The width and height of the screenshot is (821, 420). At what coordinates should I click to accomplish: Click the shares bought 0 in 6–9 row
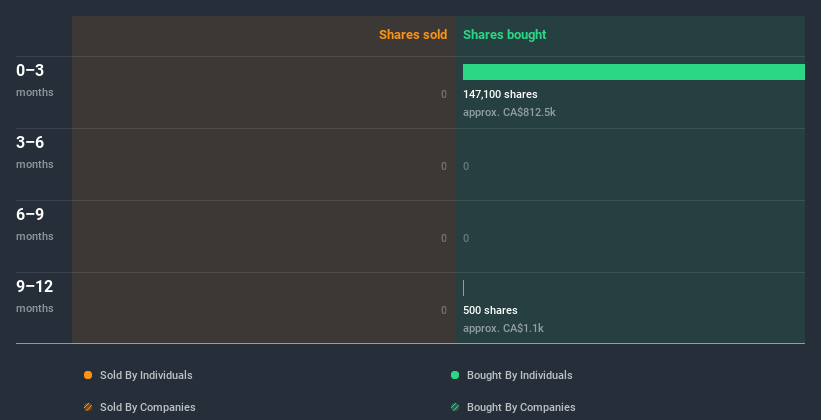coord(466,238)
